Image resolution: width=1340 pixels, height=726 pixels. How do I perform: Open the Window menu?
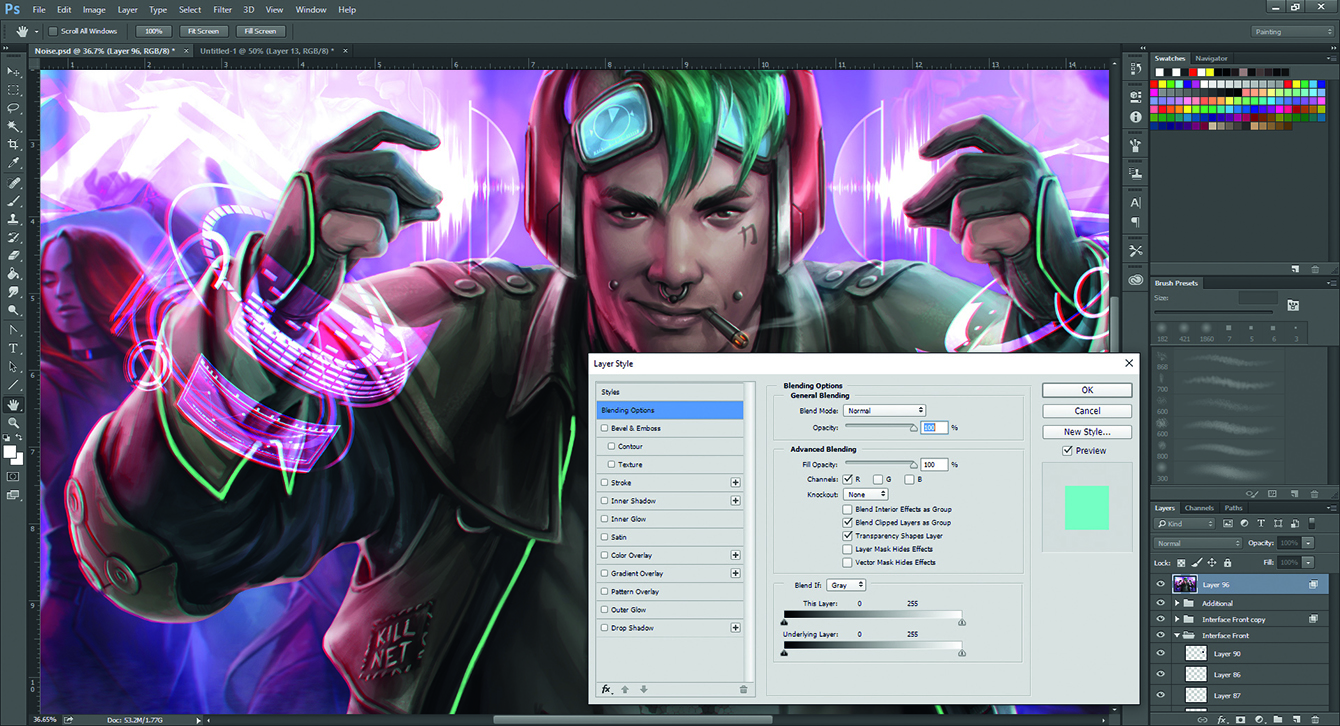(x=311, y=9)
